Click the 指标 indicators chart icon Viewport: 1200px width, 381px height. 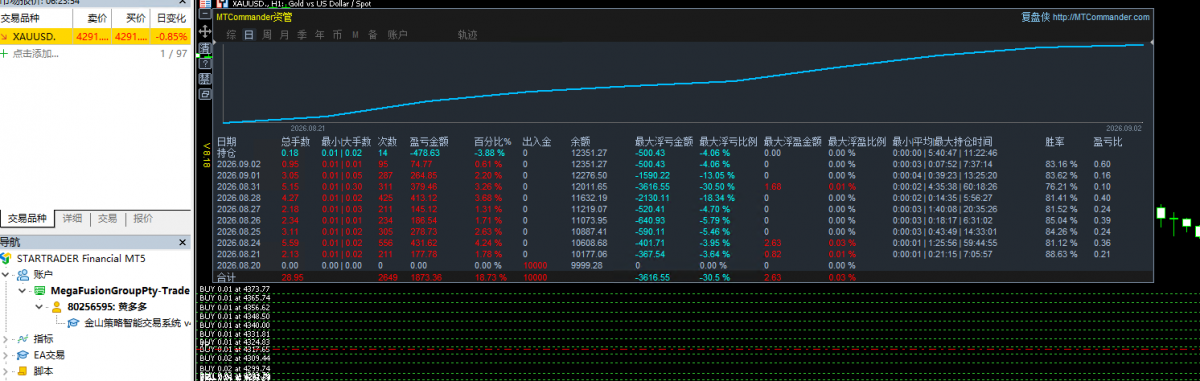[x=23, y=339]
